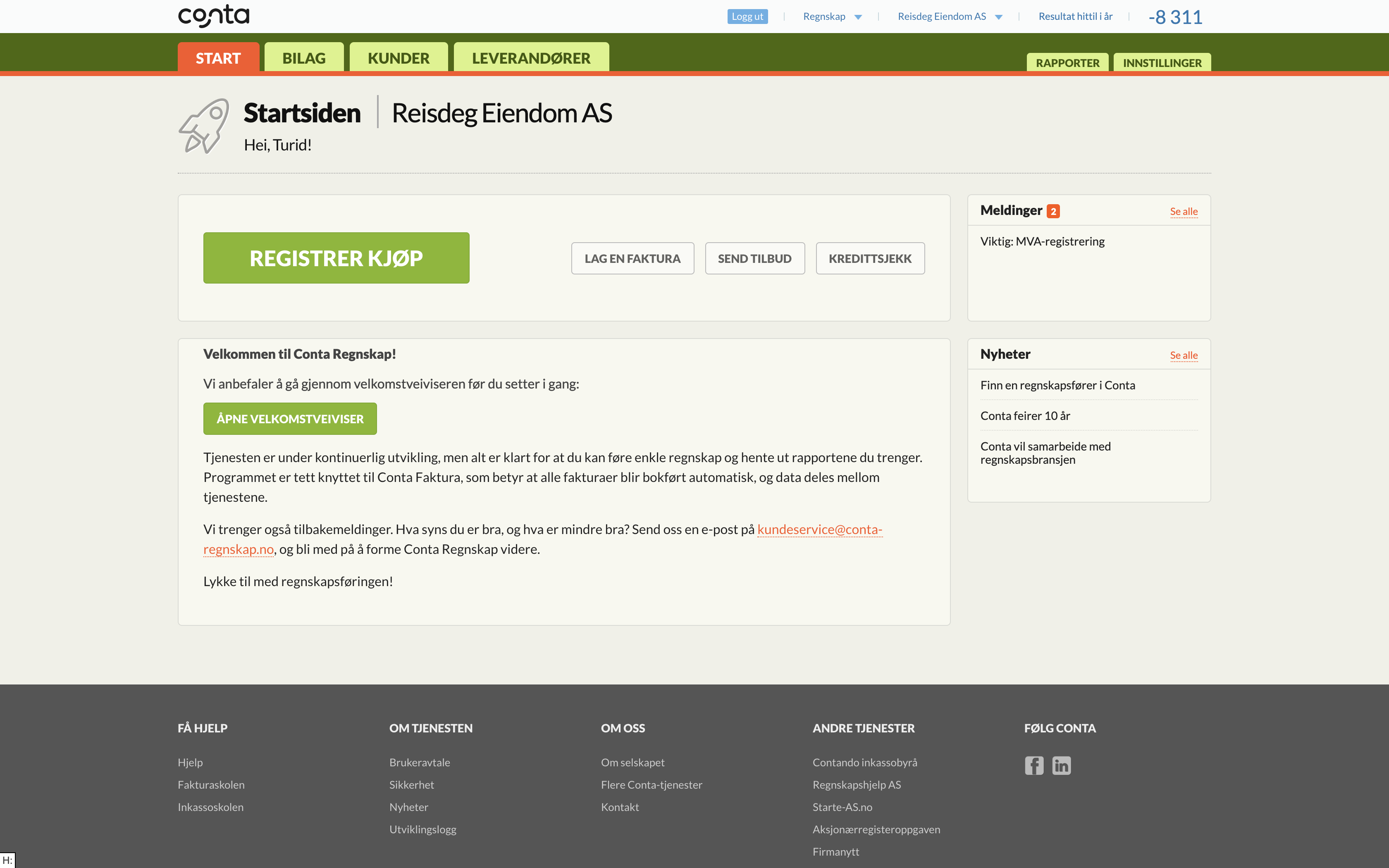This screenshot has width=1389, height=868.
Task: Open the RAPPORTER tab
Action: [x=1067, y=62]
